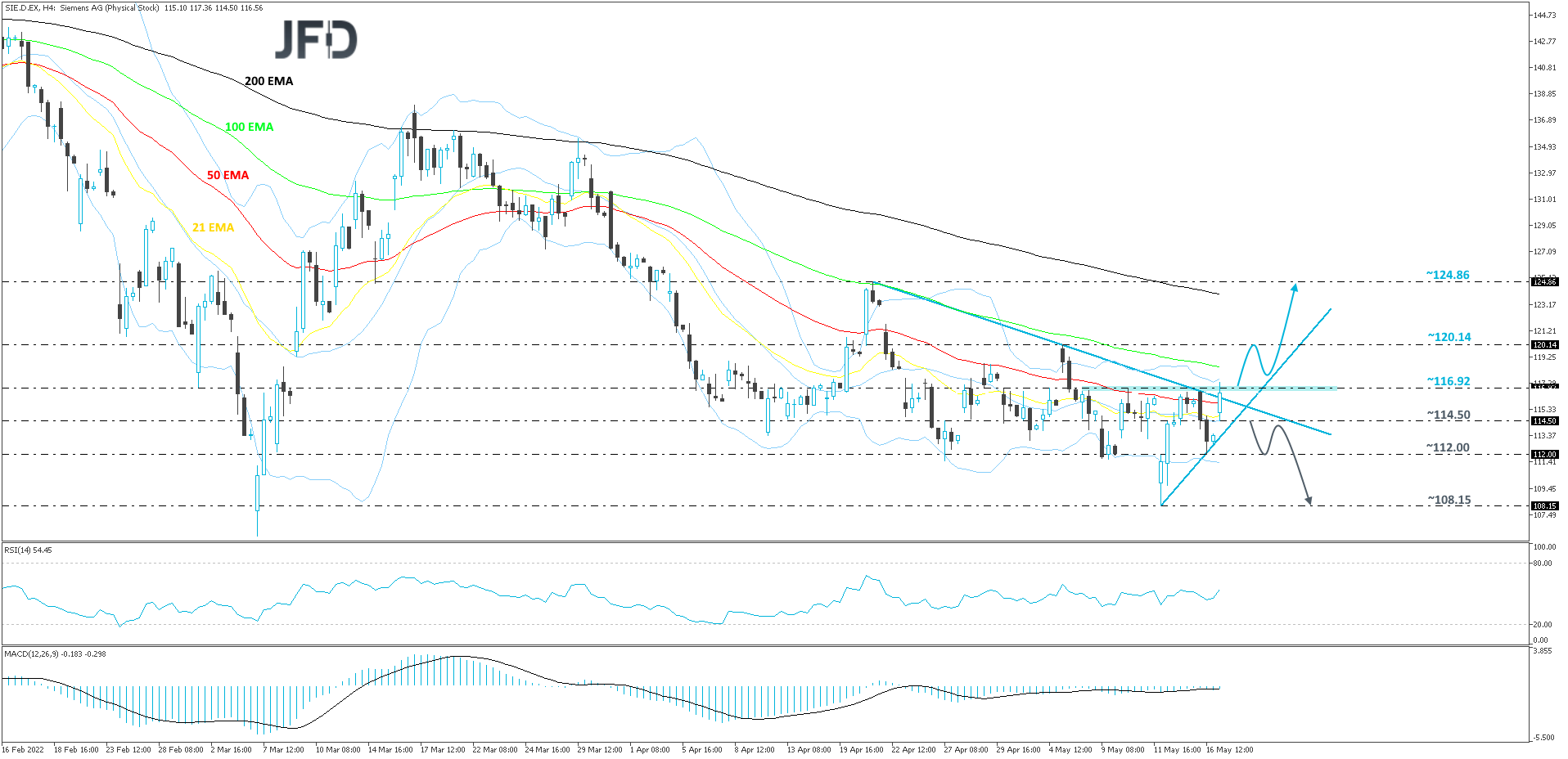Click the 108.15 price tag on axis
1568x759 pixels.
coord(1544,506)
